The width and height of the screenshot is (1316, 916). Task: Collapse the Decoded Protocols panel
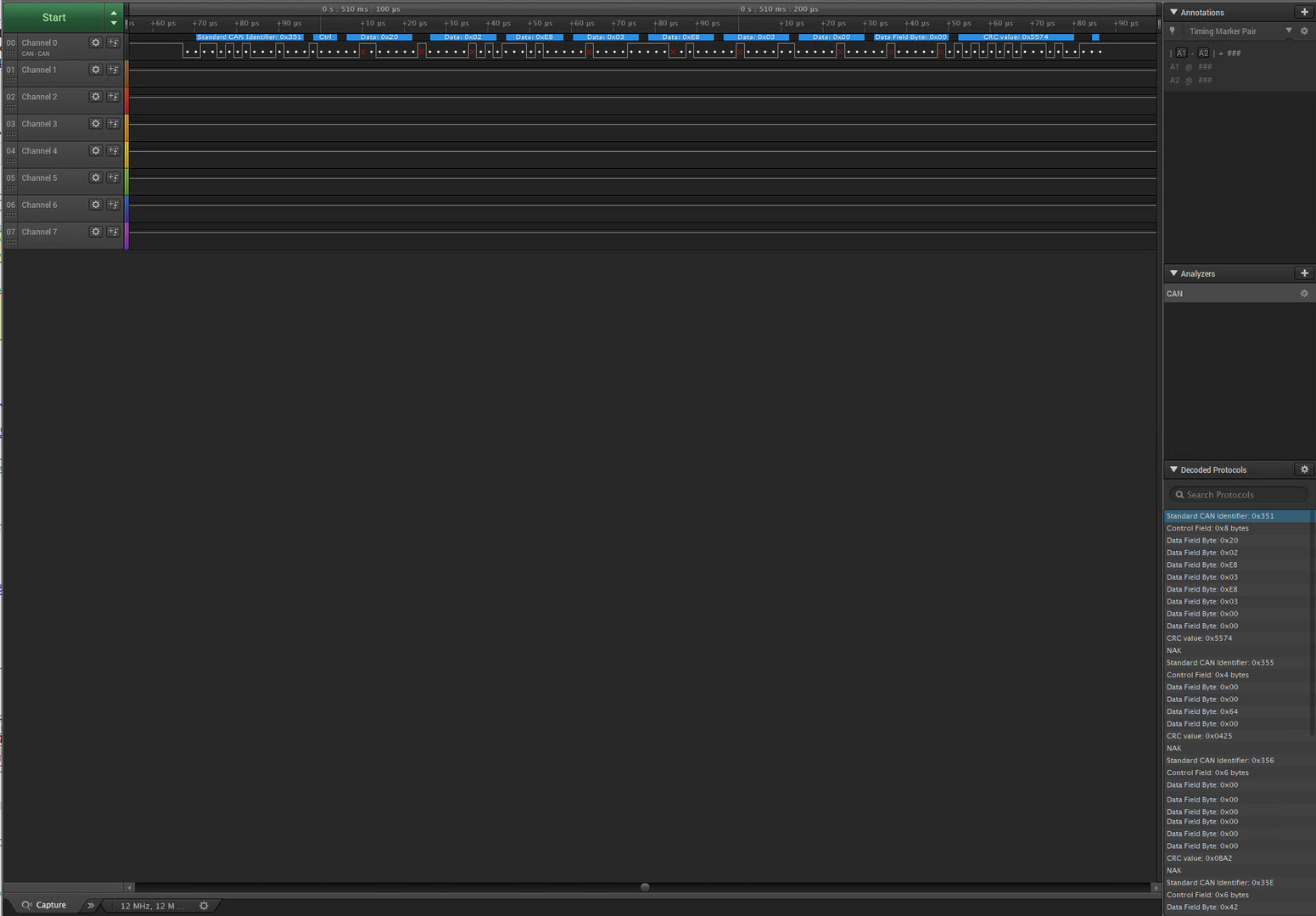click(1173, 469)
